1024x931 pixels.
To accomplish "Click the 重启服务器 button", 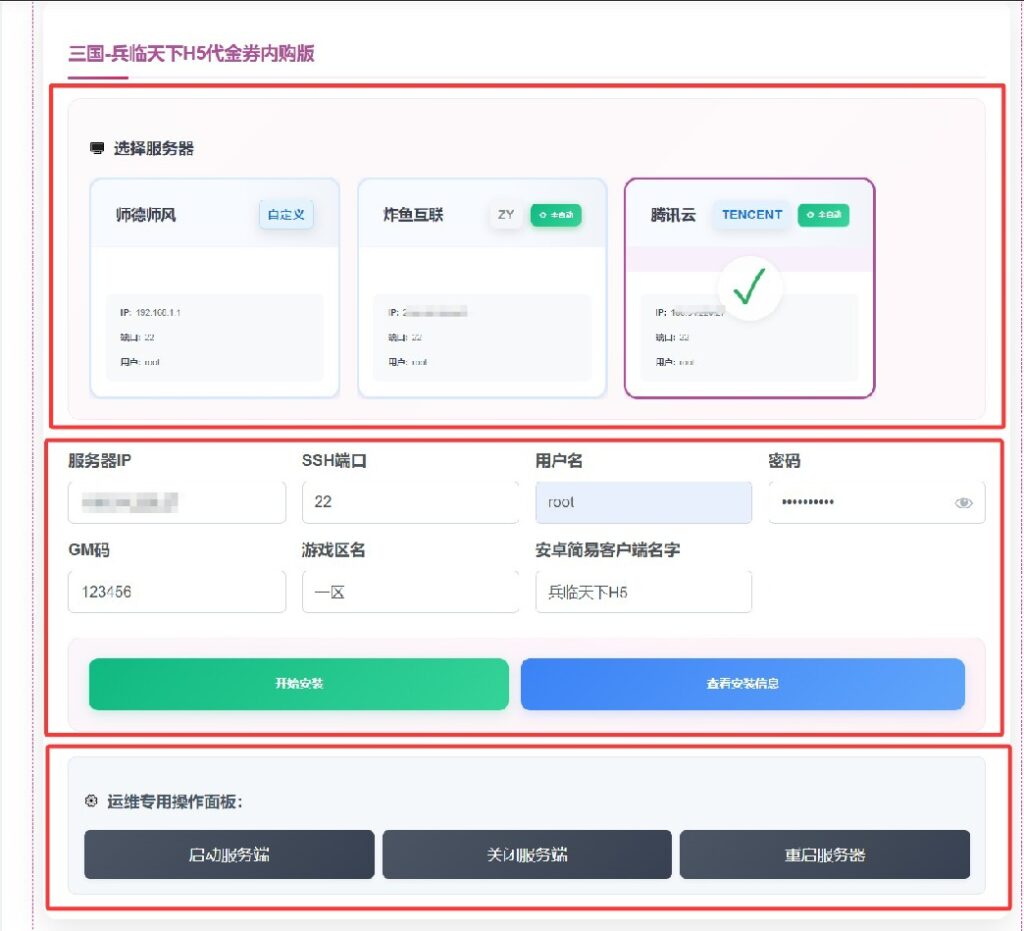I will (x=825, y=855).
